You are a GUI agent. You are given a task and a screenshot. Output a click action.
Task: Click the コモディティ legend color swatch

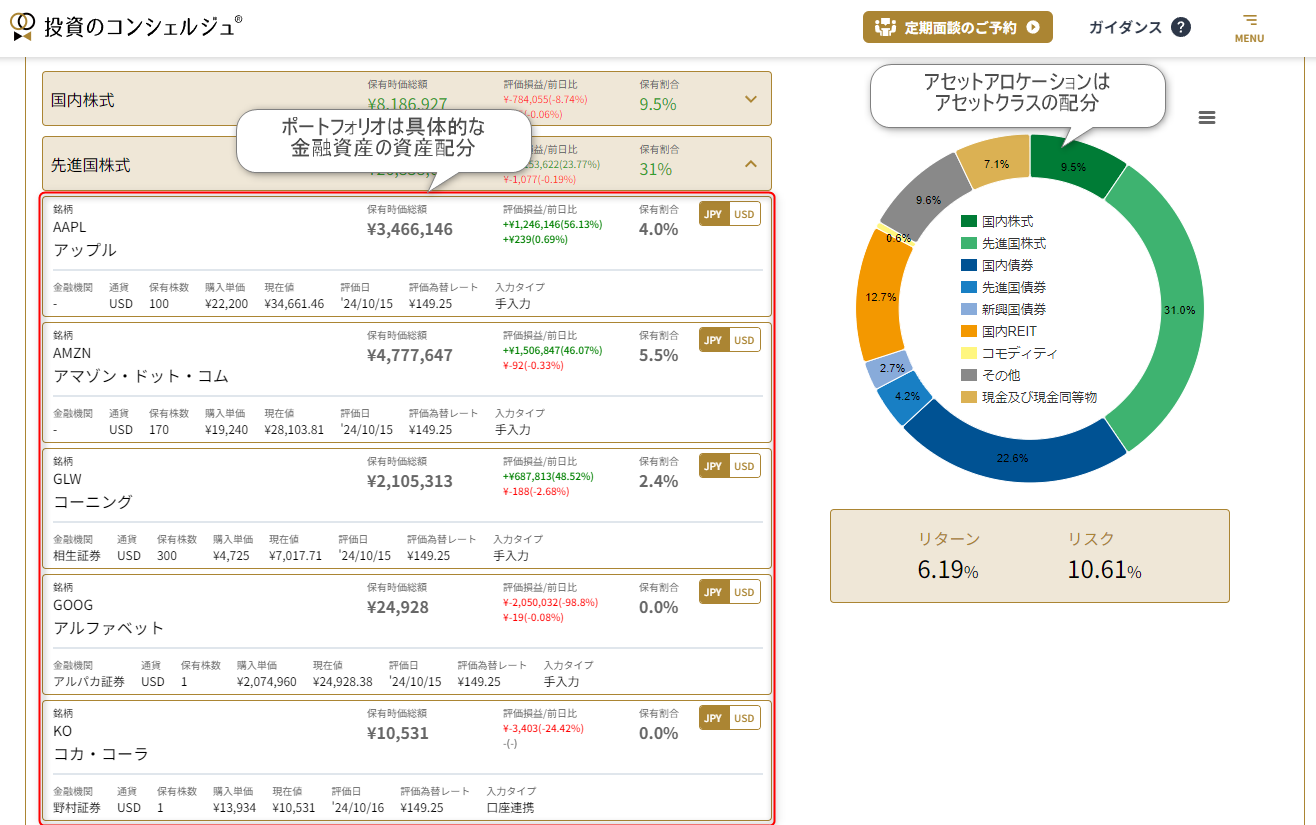(x=968, y=353)
